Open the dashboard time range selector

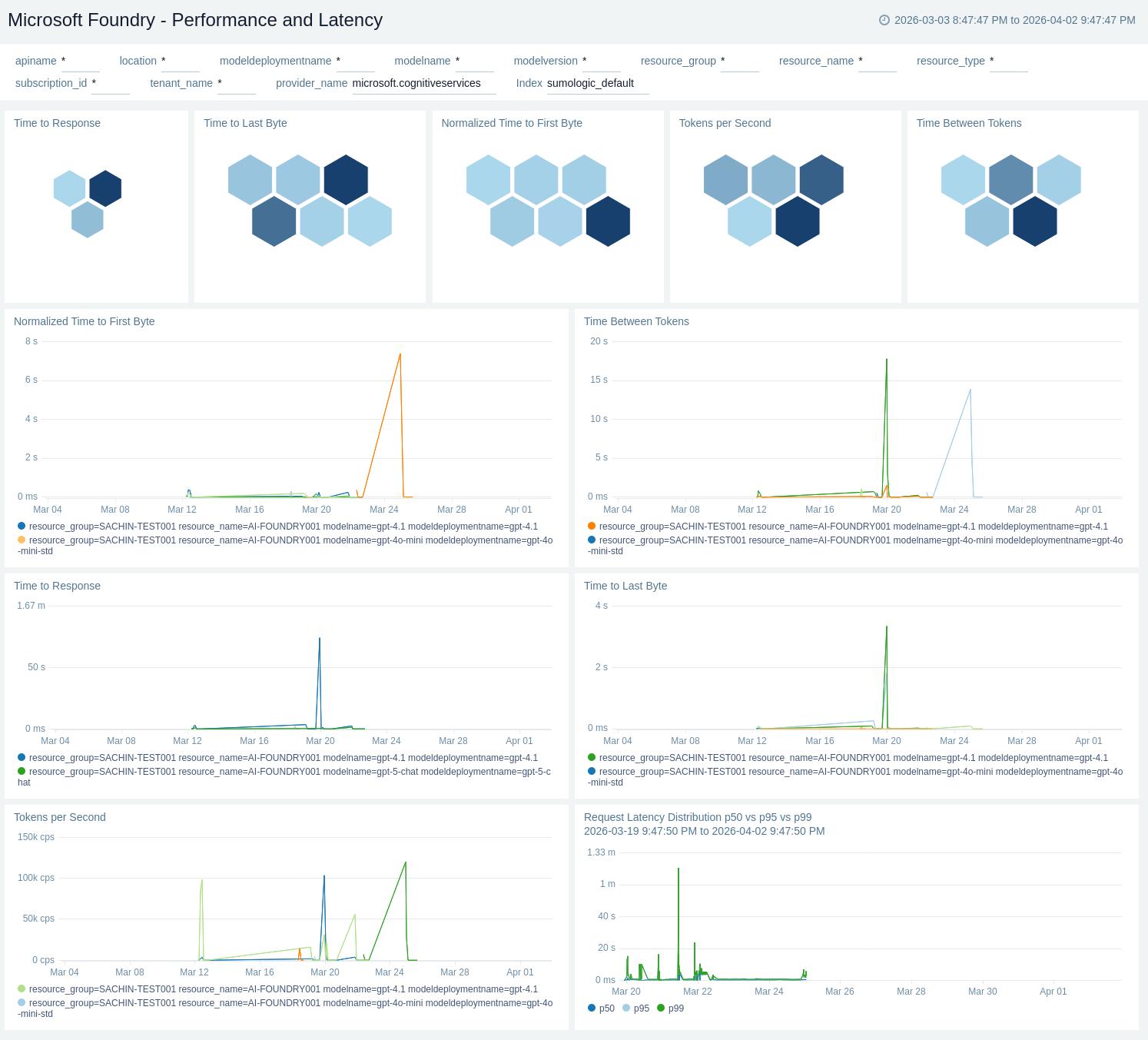coord(1014,20)
